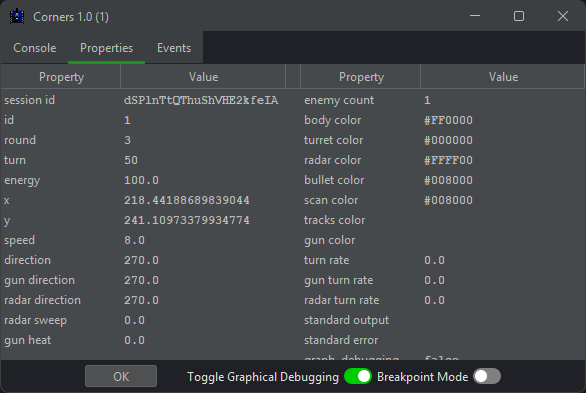Screen dimensions: 586x393
Task: Click the 'gun turn rate' property label
Action: 339,280
